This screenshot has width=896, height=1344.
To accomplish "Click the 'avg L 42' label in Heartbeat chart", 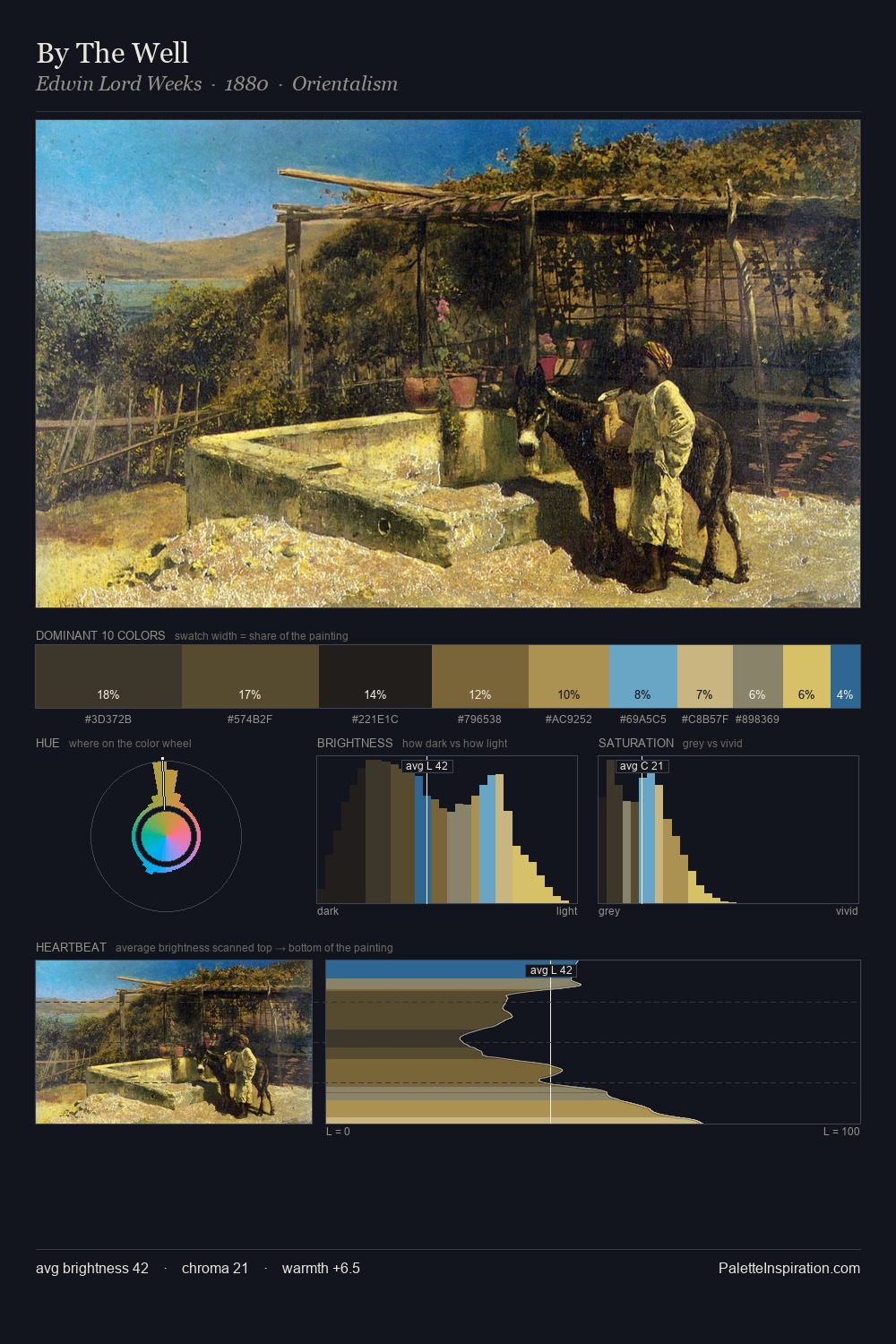I will coord(551,970).
